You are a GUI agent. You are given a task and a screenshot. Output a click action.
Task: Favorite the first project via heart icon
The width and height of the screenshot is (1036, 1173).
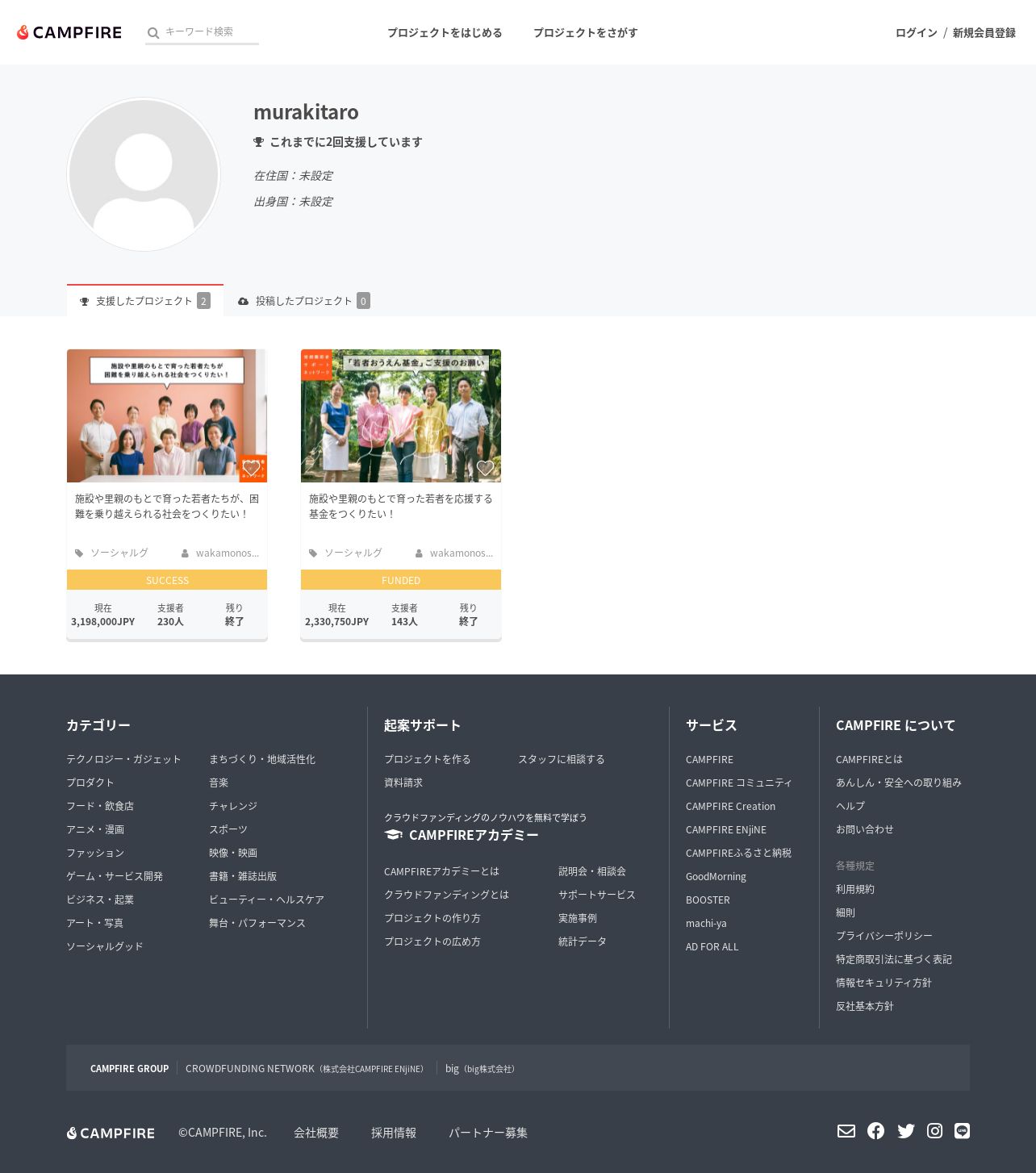[251, 468]
